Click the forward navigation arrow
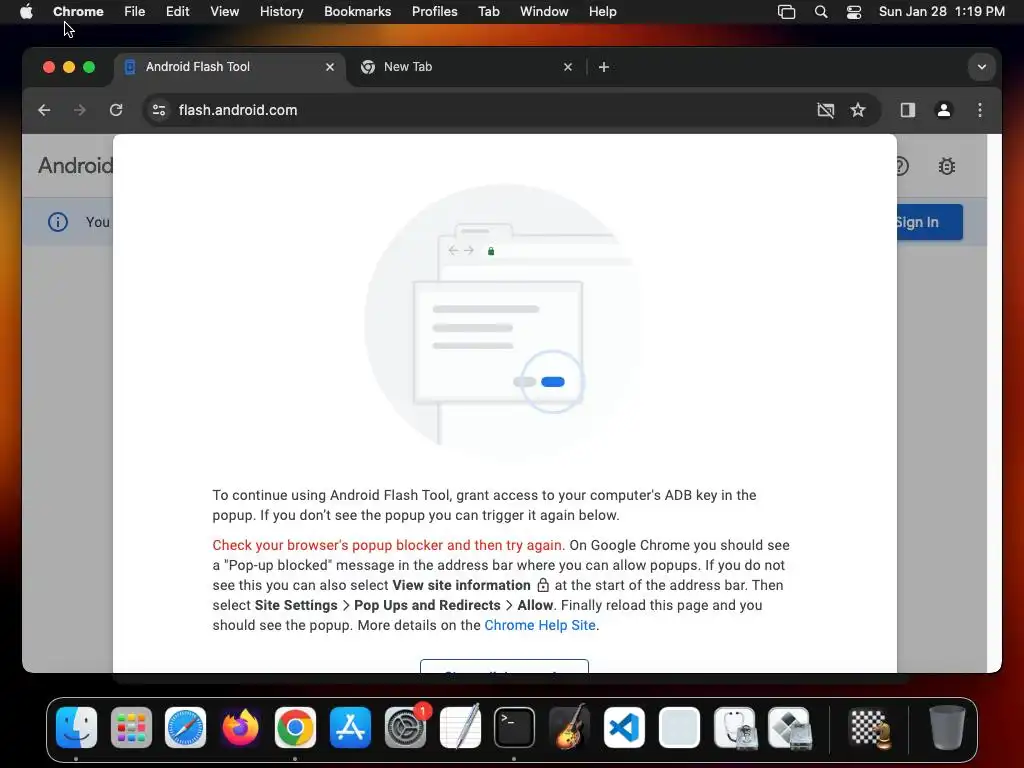1024x768 pixels. [x=80, y=110]
